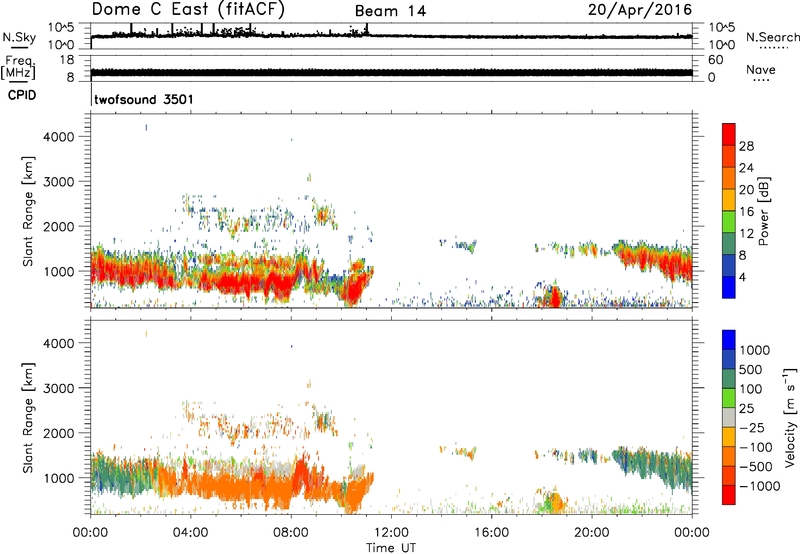The height and width of the screenshot is (554, 800).
Task: Click the red echo blob near 18:30 in power panel
Action: pos(555,297)
